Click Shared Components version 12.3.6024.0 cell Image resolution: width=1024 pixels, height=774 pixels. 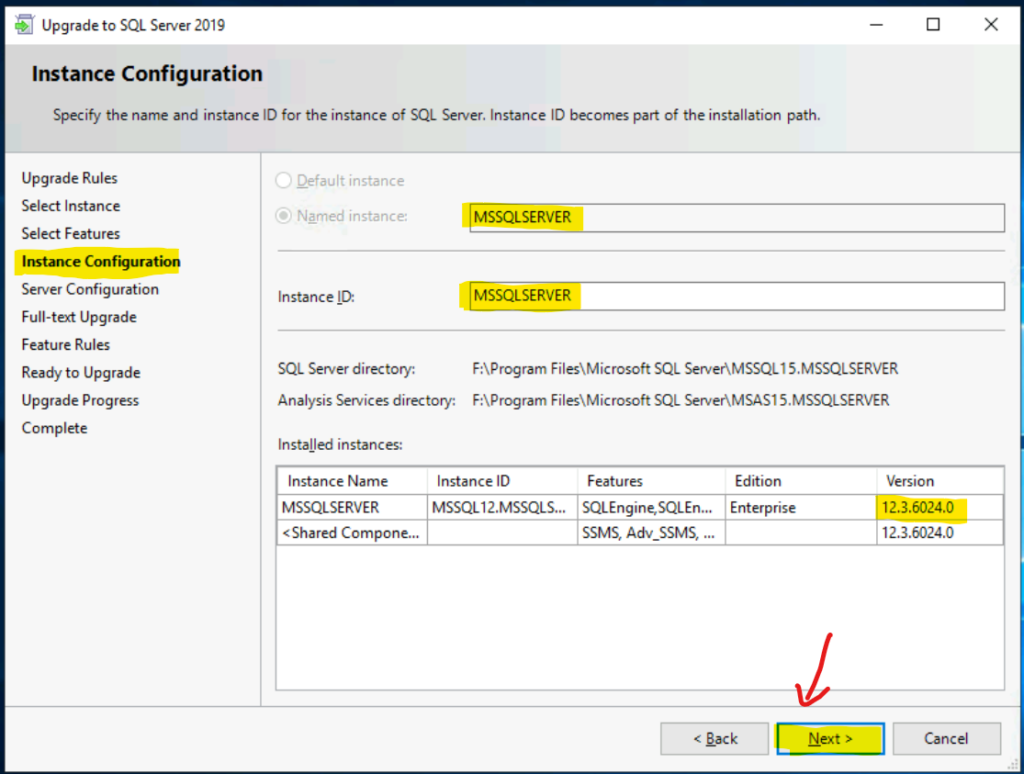(940, 533)
